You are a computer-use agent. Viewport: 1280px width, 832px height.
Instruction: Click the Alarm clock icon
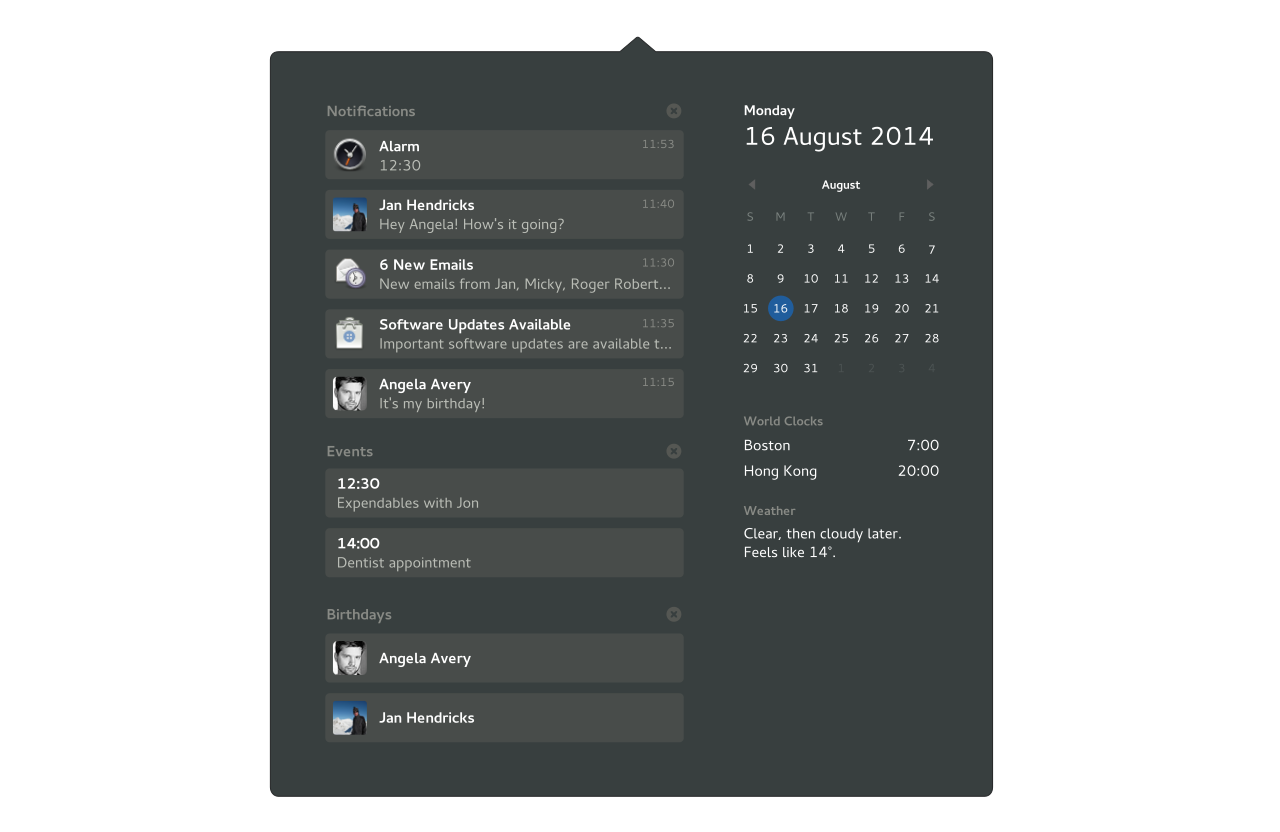(350, 155)
